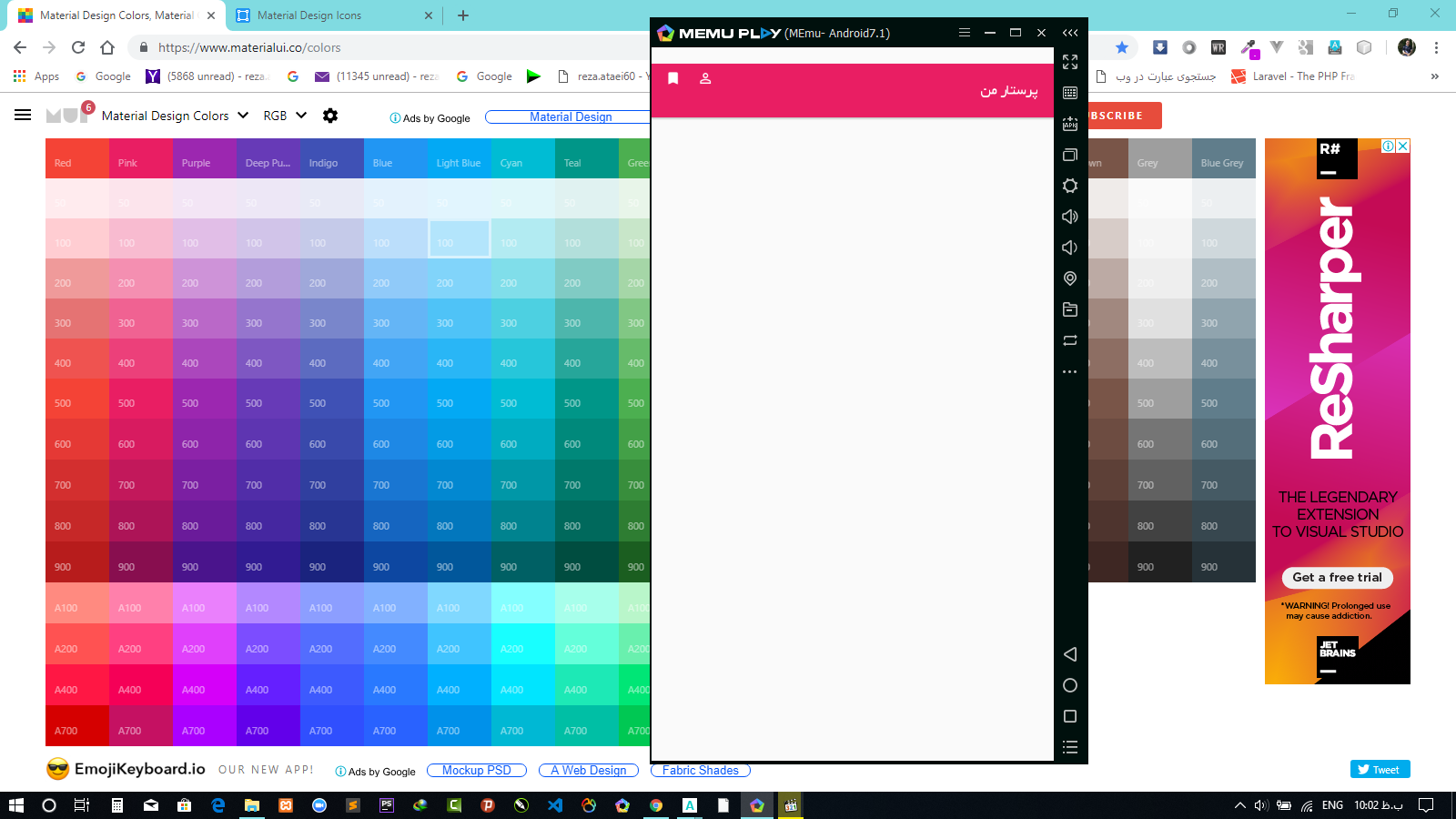This screenshot has width=1456, height=819.
Task: Expand MEmu sidebar more options dots
Action: 1070,371
